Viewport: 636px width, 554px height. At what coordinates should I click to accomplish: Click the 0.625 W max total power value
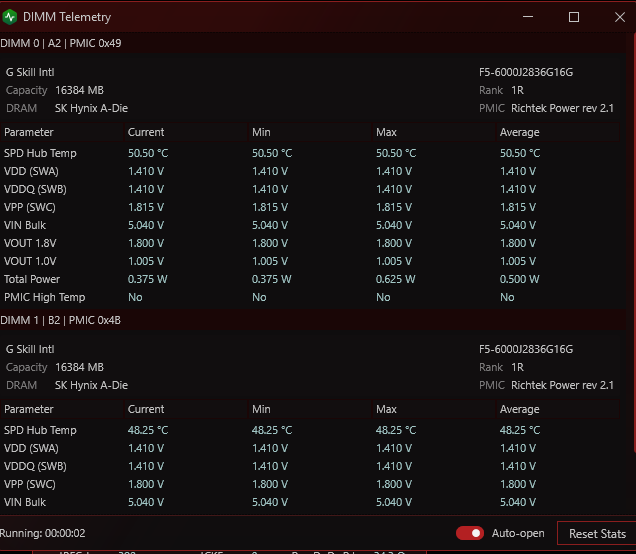tap(395, 279)
